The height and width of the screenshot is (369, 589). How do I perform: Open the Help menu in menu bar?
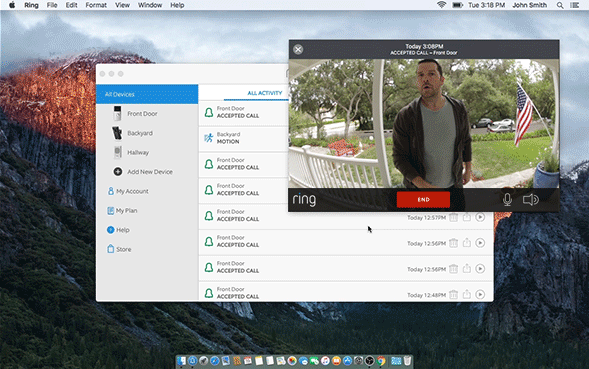[x=177, y=5]
